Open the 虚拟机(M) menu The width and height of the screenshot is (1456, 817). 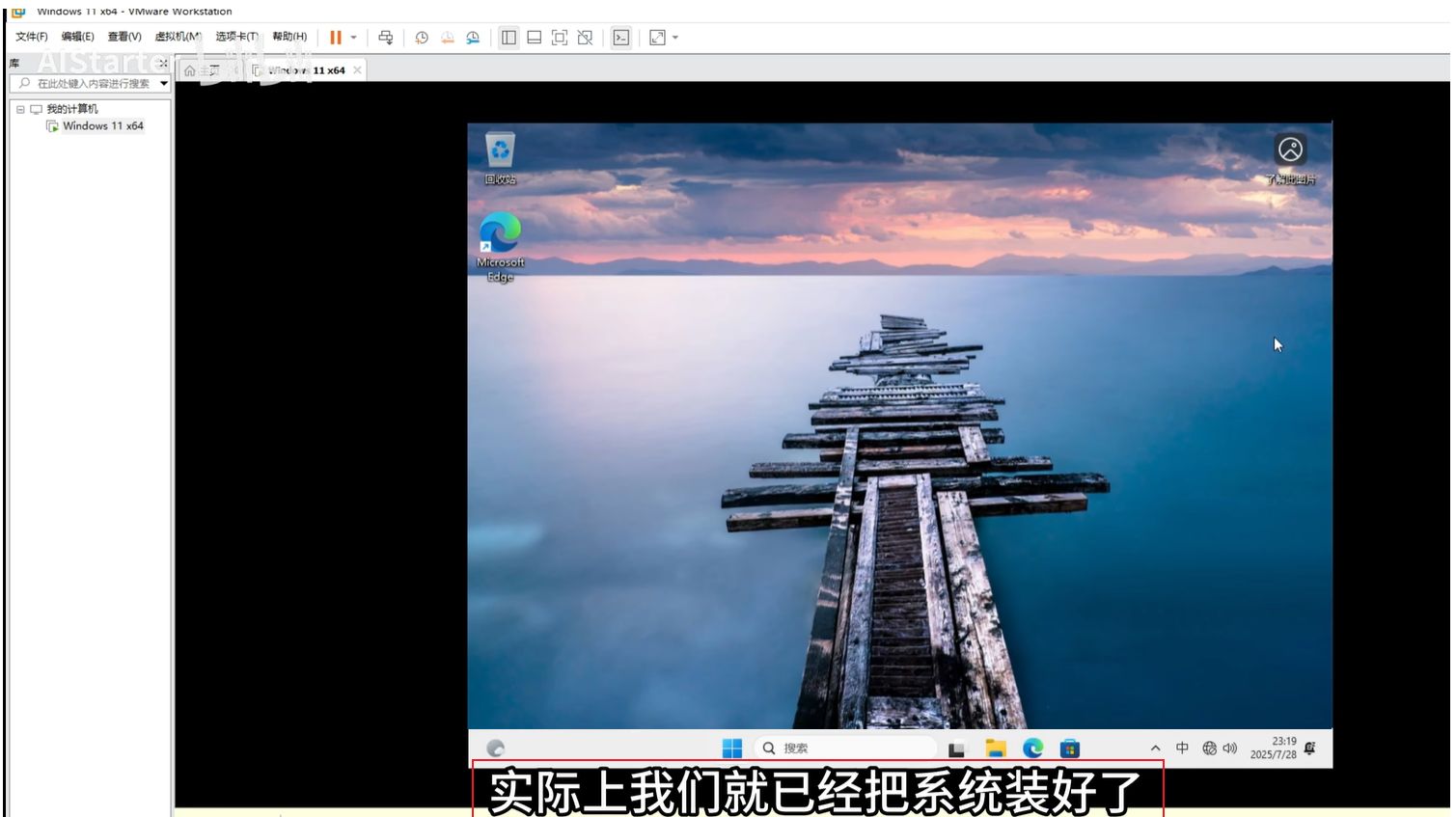[x=178, y=37]
